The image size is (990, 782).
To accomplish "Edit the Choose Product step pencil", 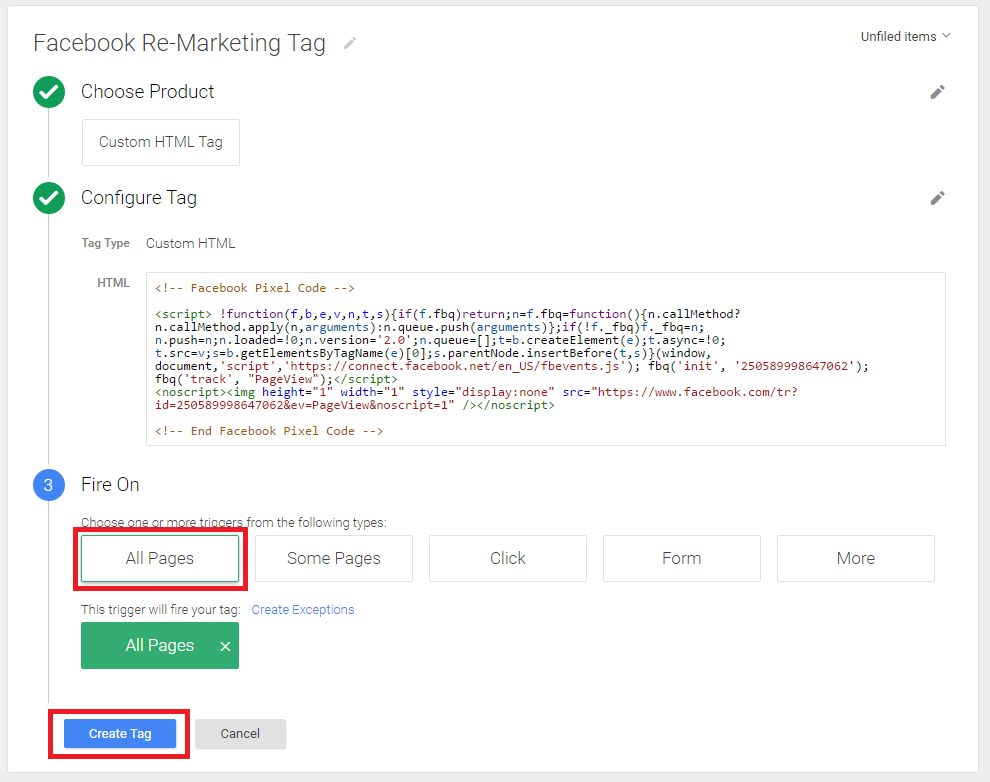I will [x=938, y=92].
